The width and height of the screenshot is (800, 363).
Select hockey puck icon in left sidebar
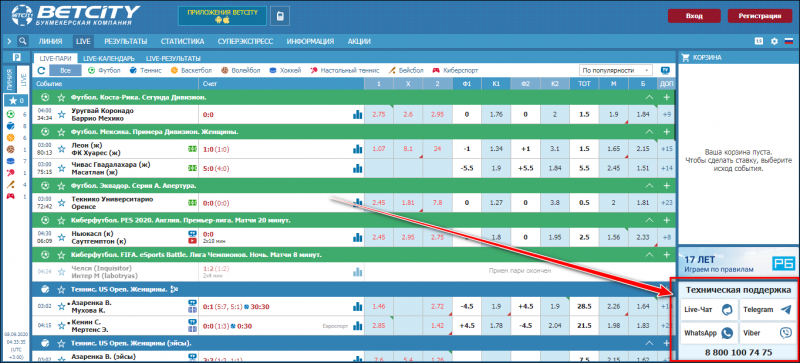click(10, 161)
